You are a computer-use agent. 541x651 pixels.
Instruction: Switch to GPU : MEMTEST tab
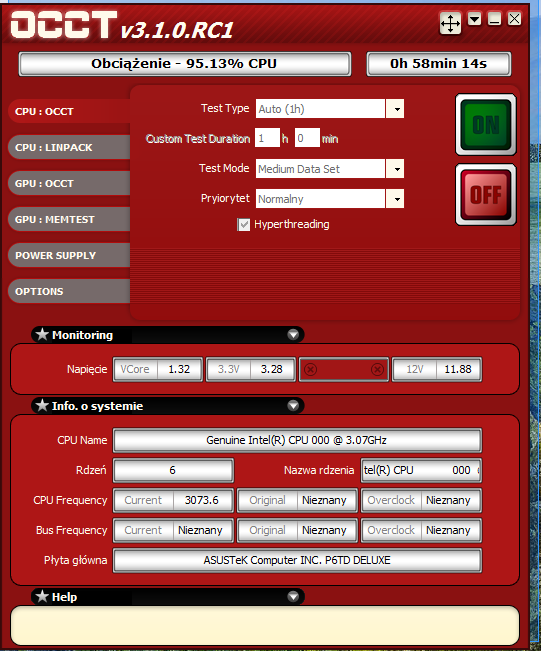tap(69, 219)
